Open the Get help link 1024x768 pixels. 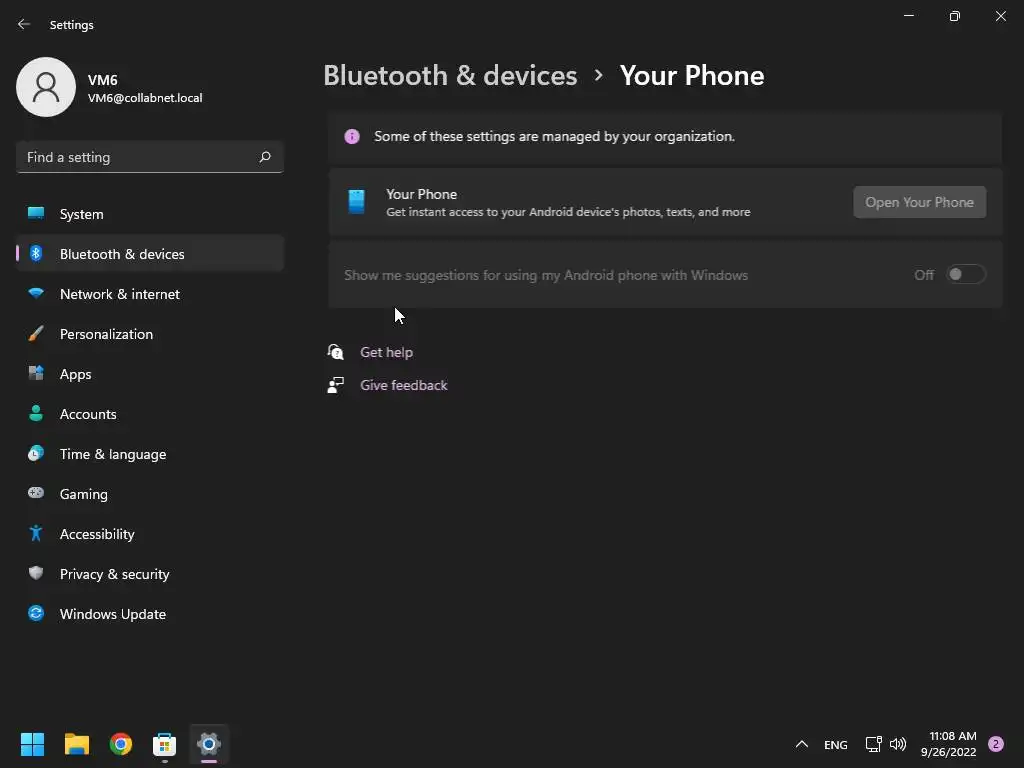point(387,352)
